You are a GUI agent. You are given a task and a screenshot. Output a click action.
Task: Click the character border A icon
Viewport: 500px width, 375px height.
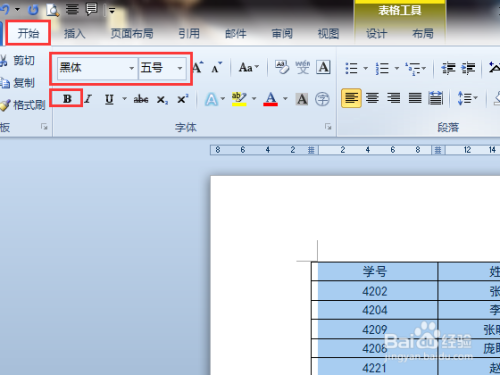[323, 67]
